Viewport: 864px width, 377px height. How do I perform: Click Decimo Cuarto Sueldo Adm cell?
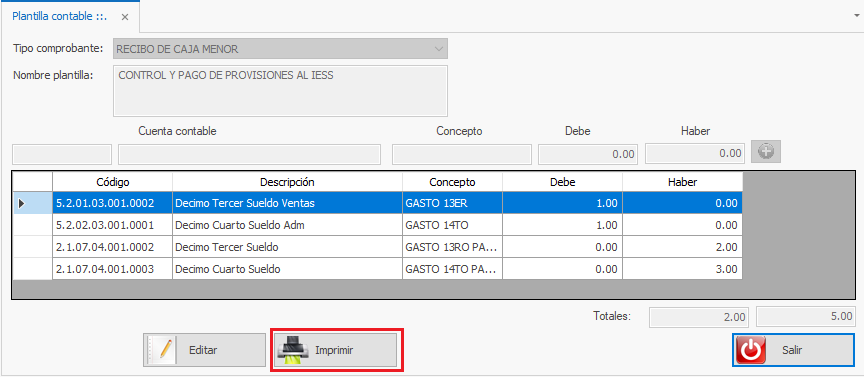(x=287, y=225)
